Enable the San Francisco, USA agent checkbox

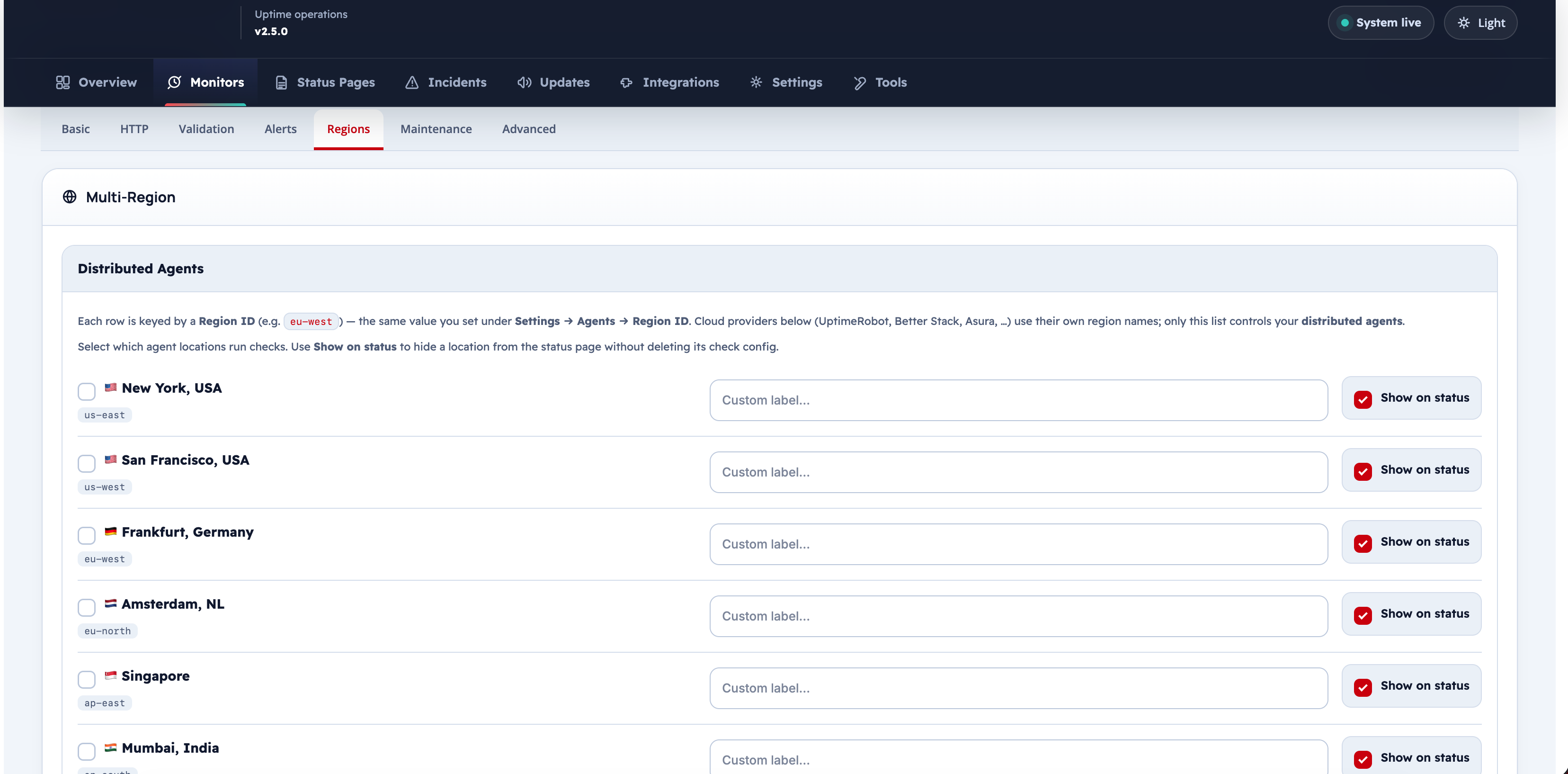[x=87, y=463]
